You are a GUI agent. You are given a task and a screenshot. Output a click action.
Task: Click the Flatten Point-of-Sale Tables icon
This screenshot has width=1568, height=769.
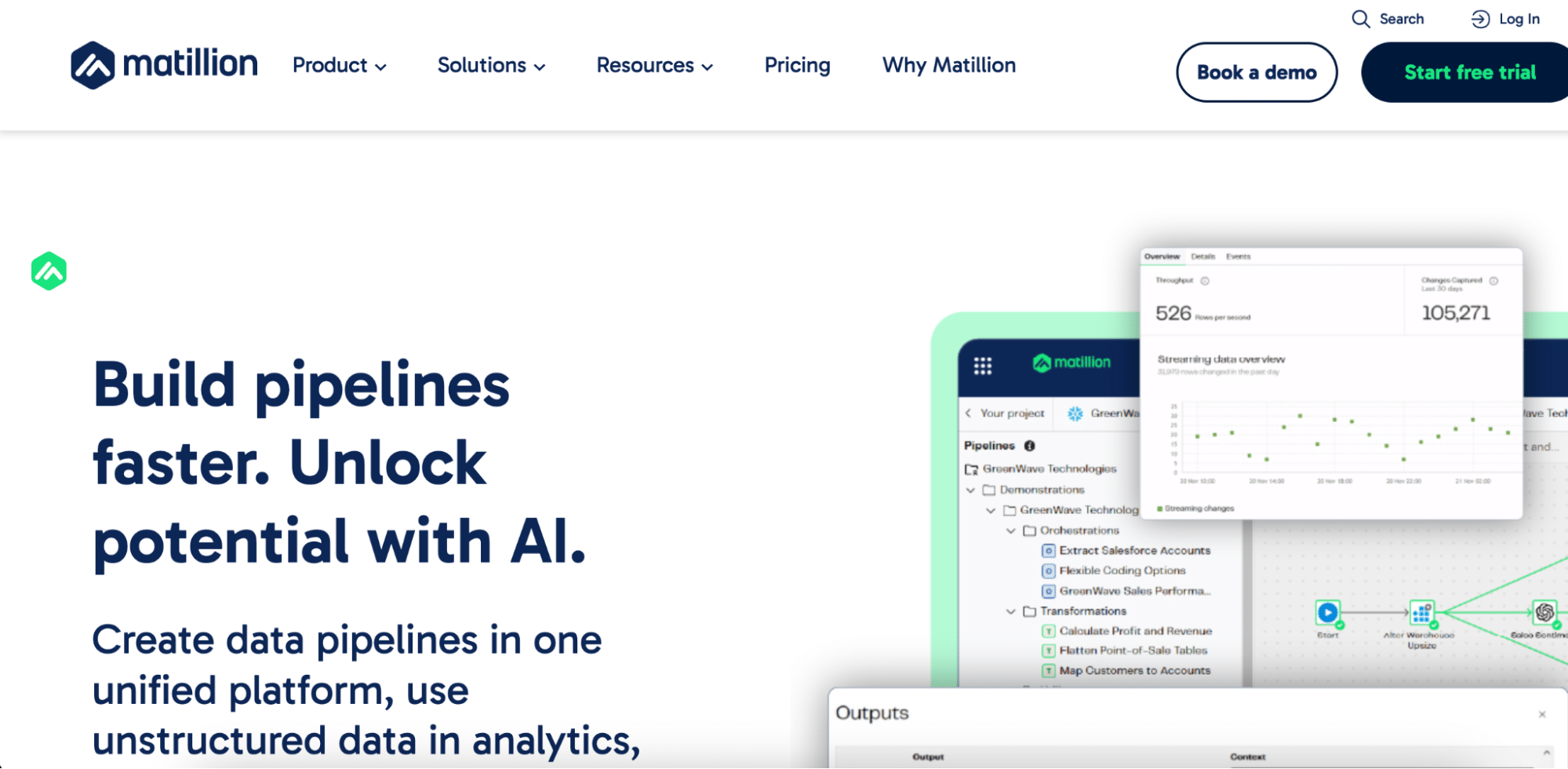pyautogui.click(x=1048, y=651)
